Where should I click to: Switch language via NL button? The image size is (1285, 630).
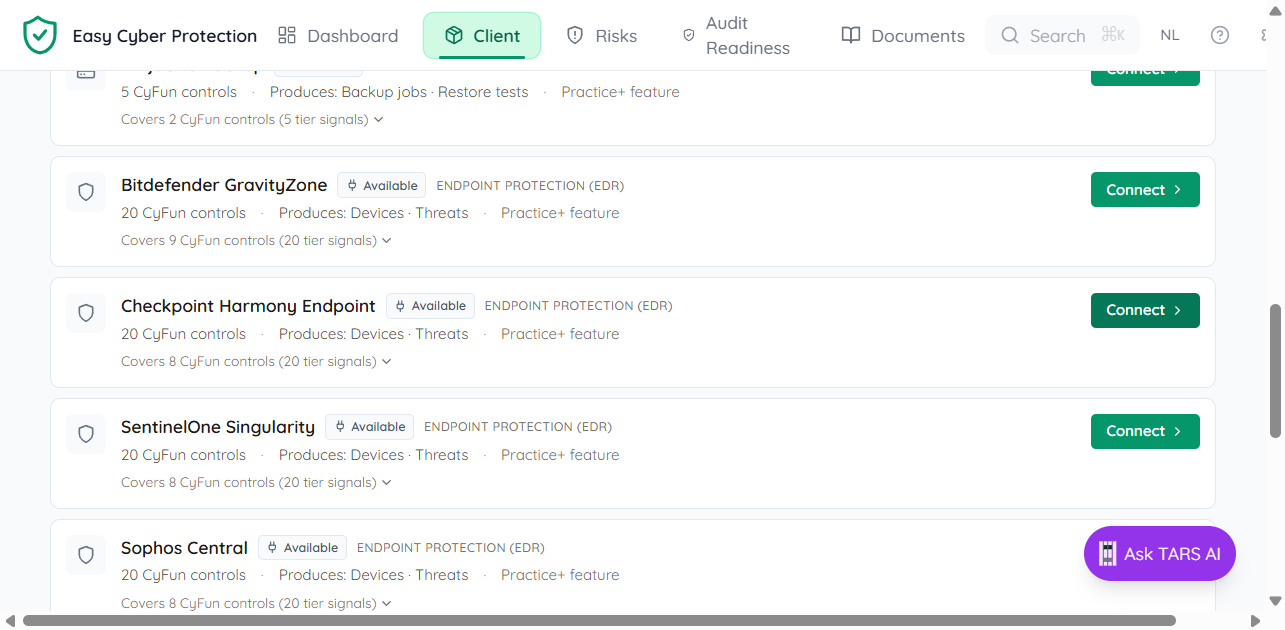pyautogui.click(x=1170, y=35)
